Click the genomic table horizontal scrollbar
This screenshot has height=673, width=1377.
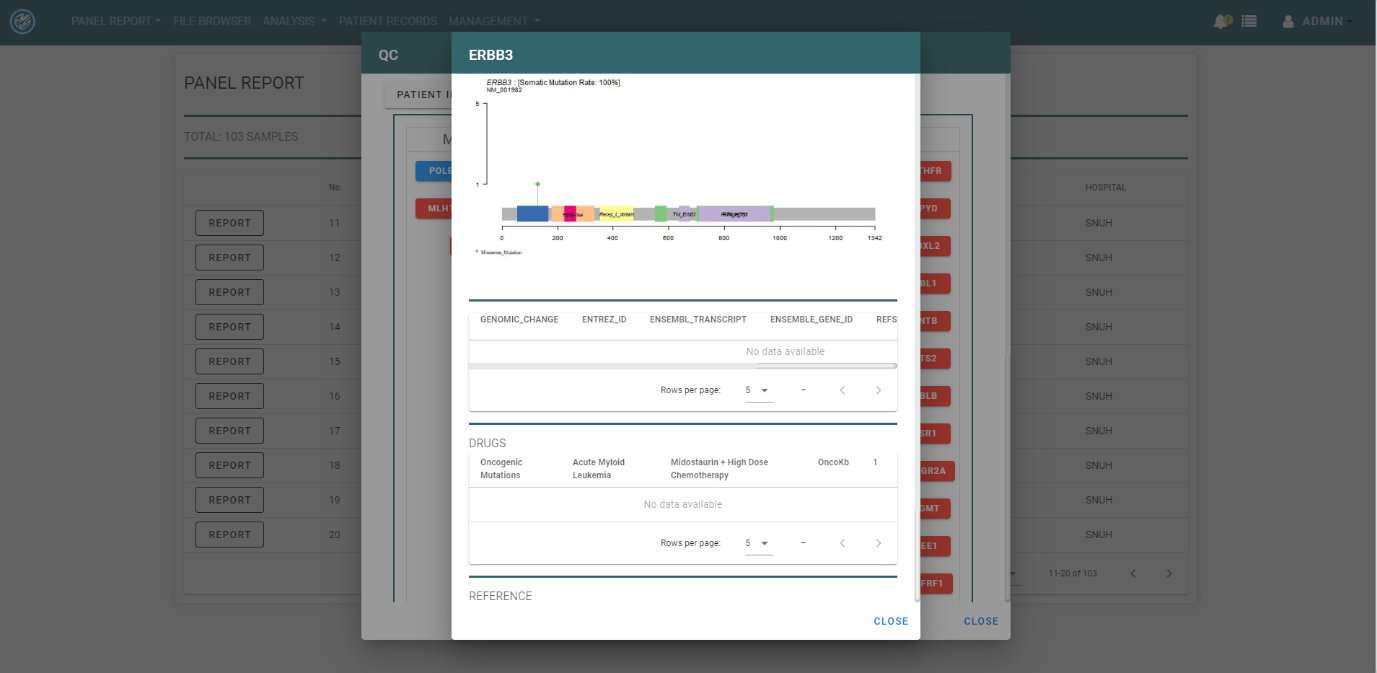pos(682,366)
